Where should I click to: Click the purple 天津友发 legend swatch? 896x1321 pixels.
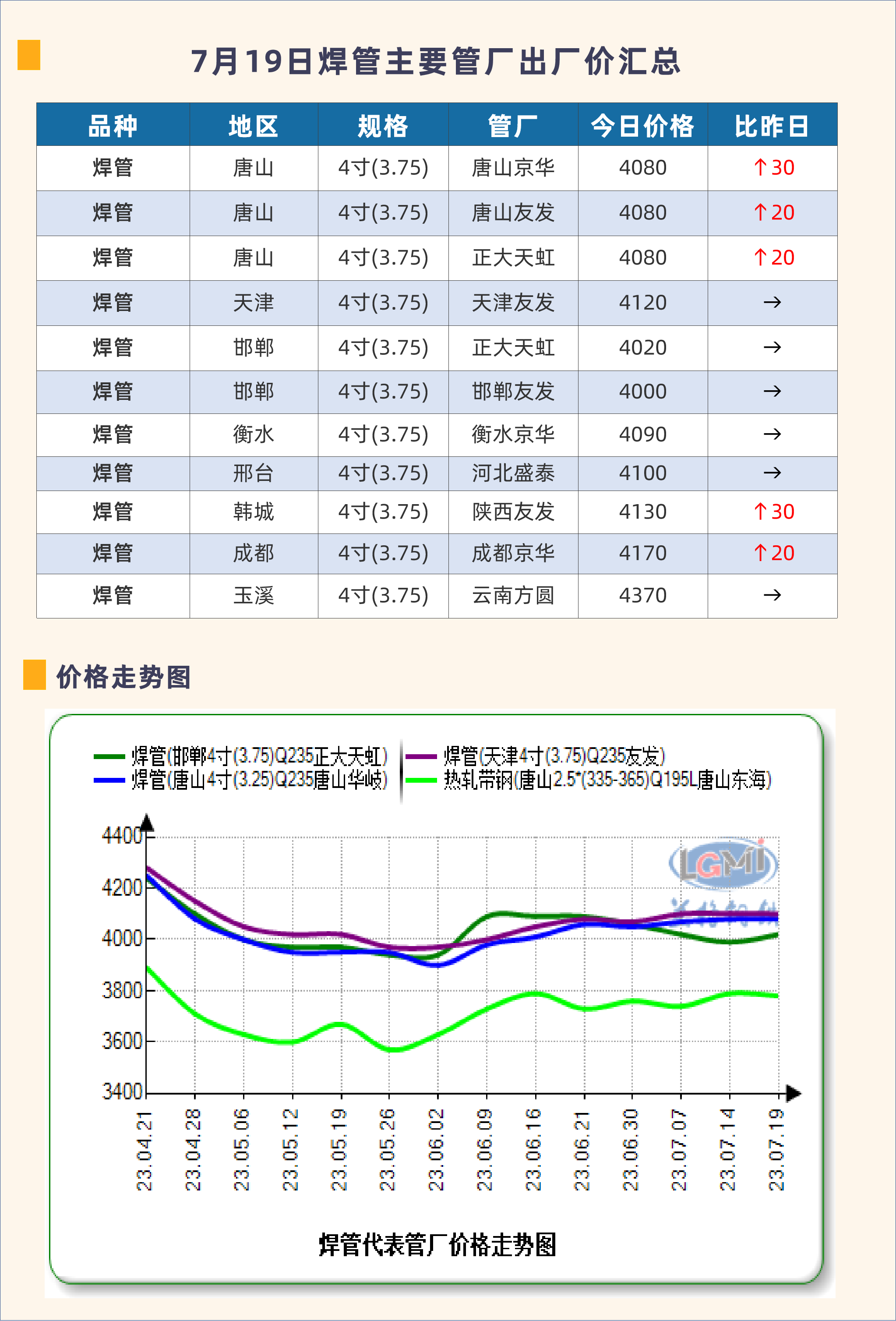(421, 756)
